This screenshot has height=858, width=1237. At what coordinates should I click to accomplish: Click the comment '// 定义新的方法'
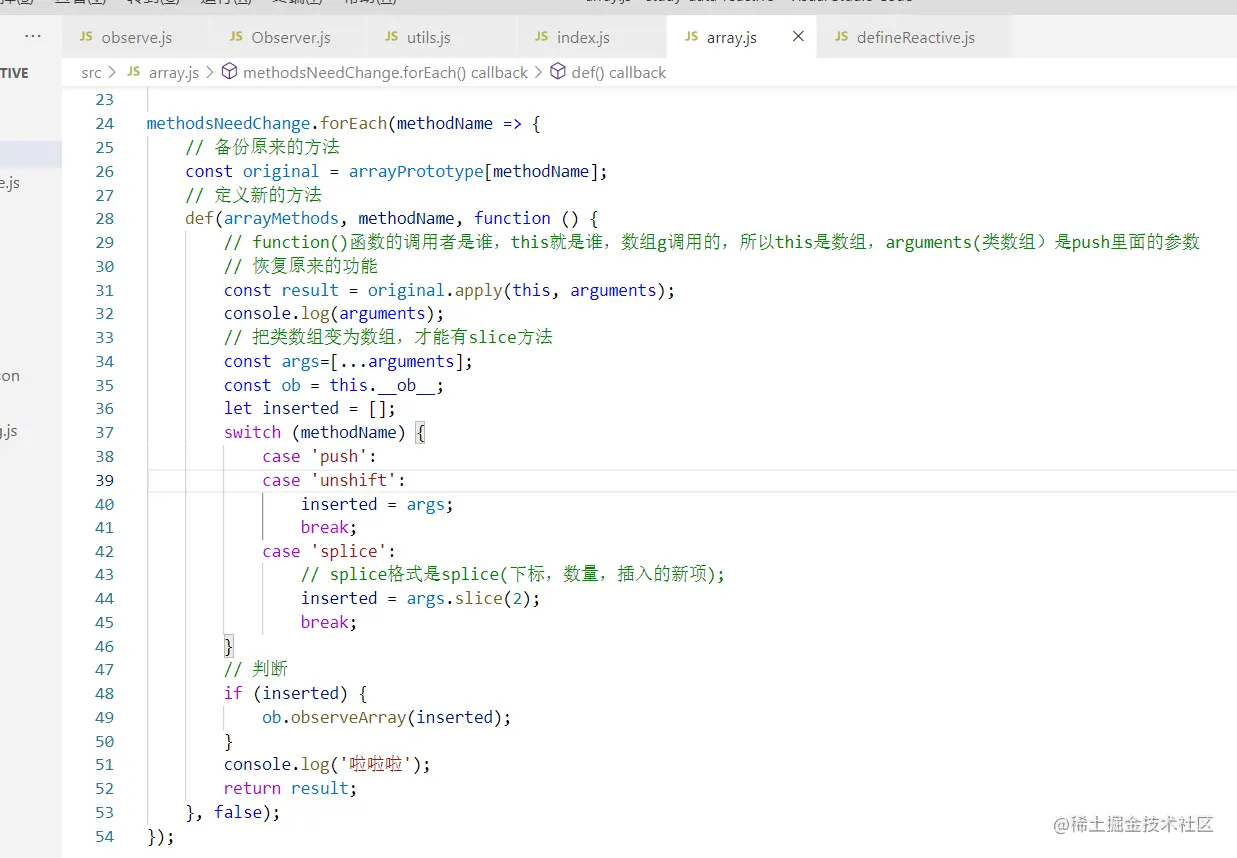(254, 195)
